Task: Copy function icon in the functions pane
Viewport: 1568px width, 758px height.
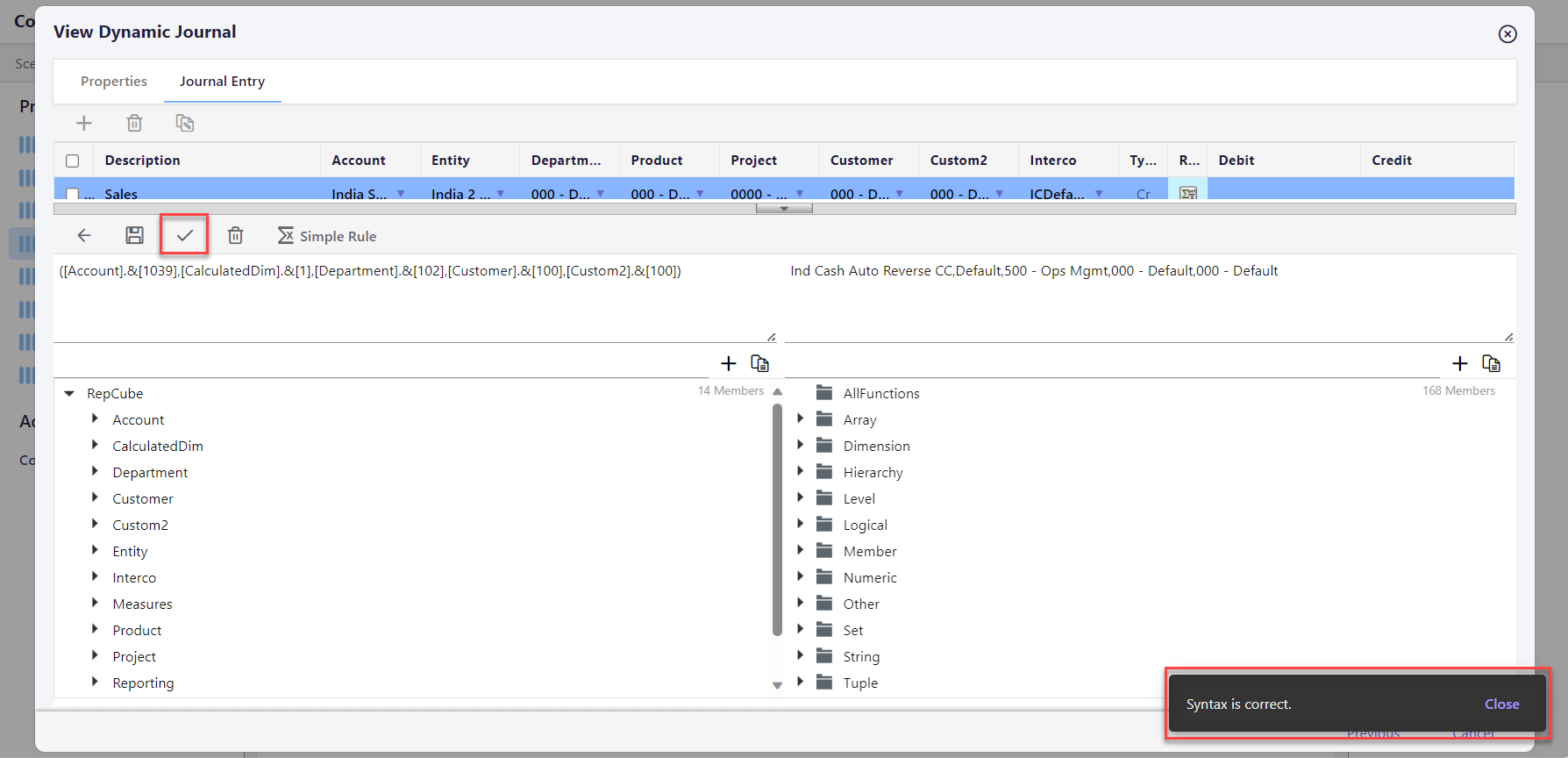Action: [1492, 363]
